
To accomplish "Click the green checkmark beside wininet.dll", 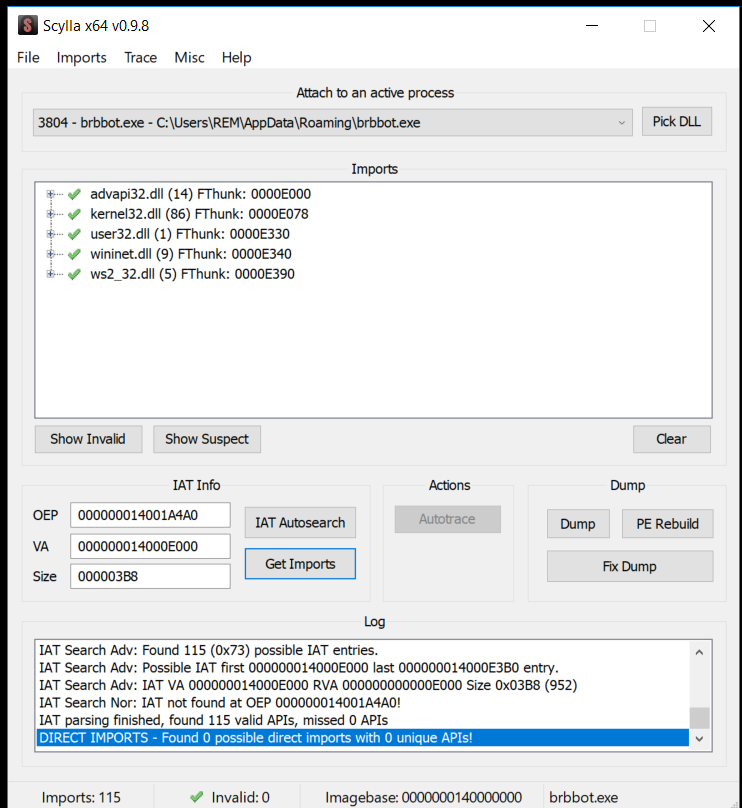I will coord(74,254).
